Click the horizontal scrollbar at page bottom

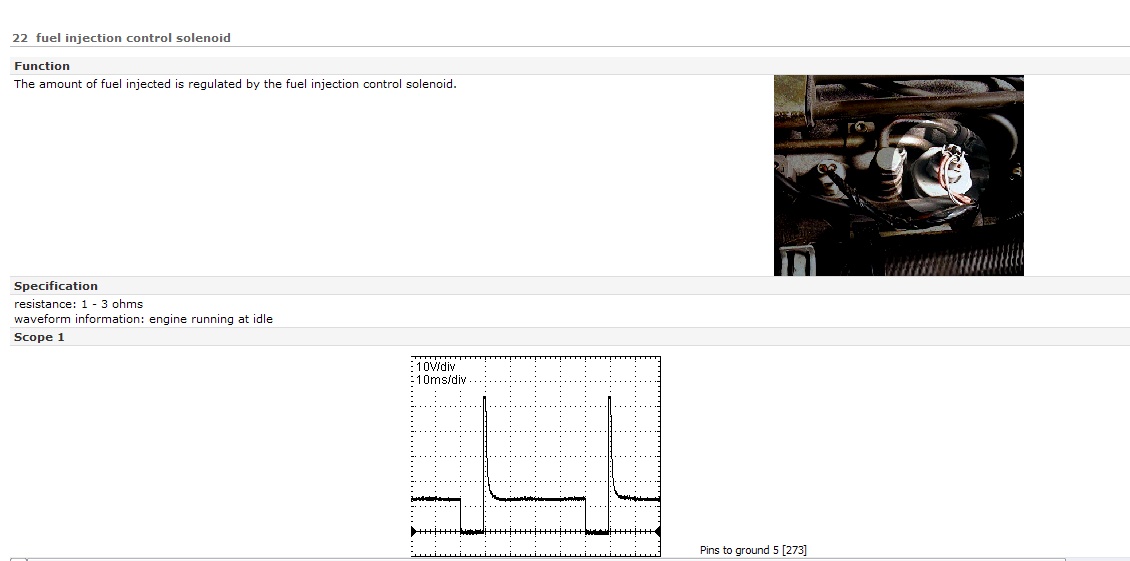click(540, 559)
